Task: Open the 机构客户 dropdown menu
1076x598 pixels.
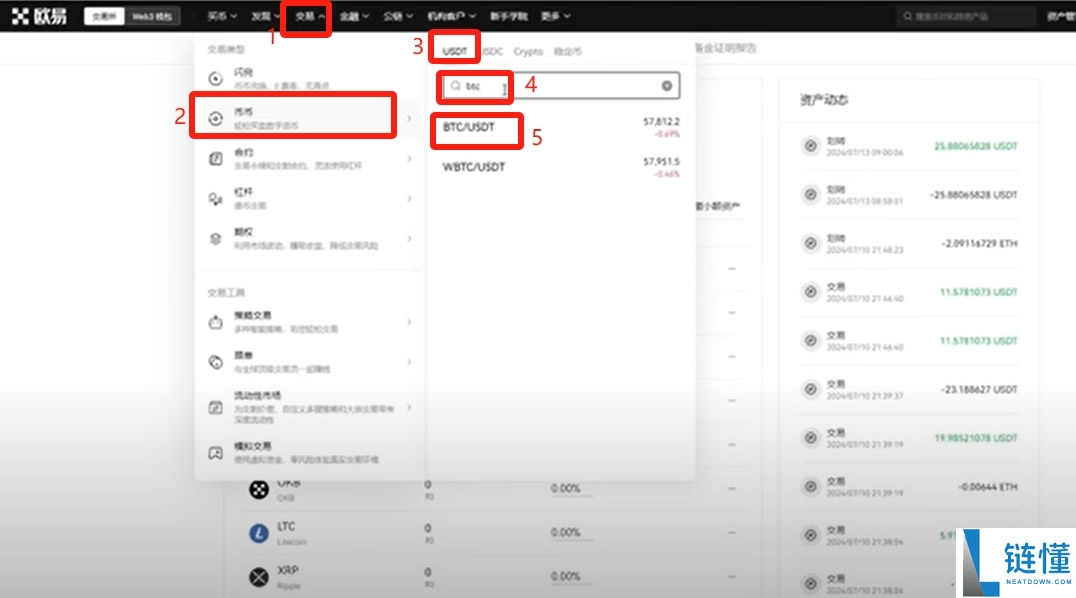Action: point(452,16)
